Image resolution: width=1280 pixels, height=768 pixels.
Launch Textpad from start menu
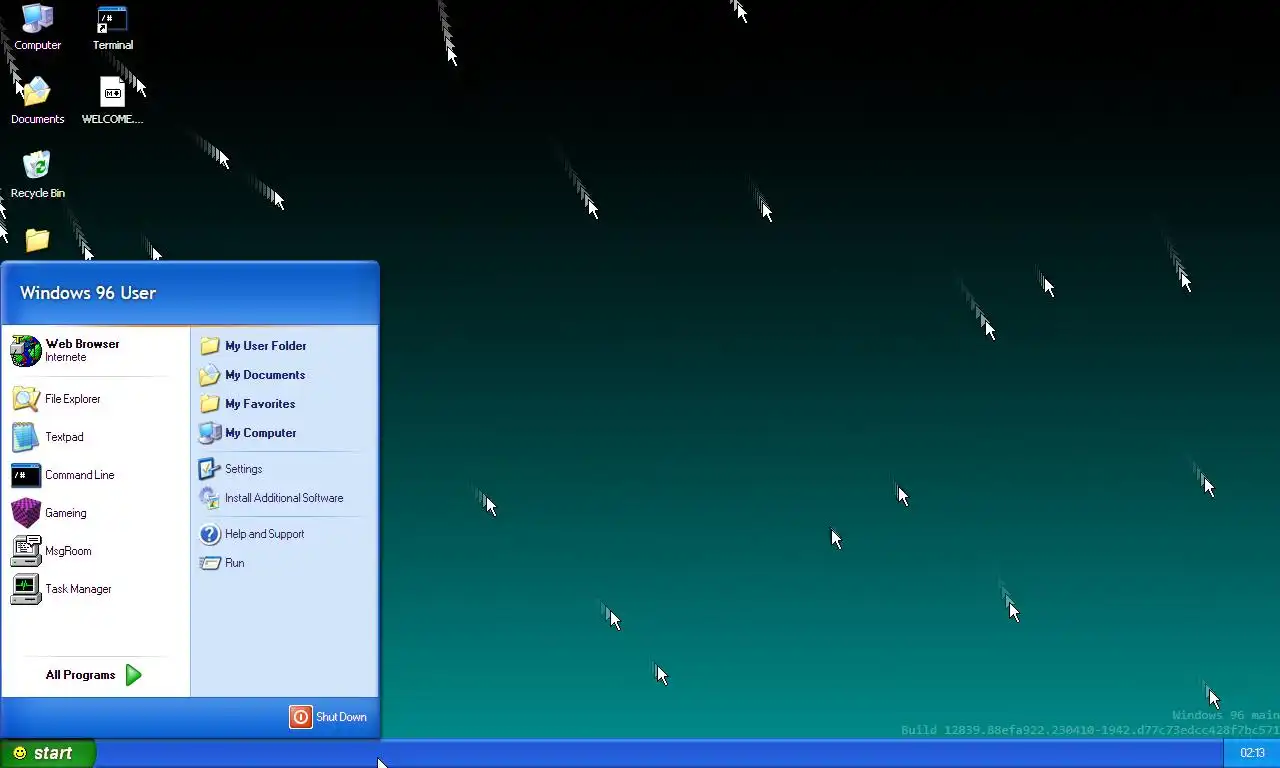[96, 437]
